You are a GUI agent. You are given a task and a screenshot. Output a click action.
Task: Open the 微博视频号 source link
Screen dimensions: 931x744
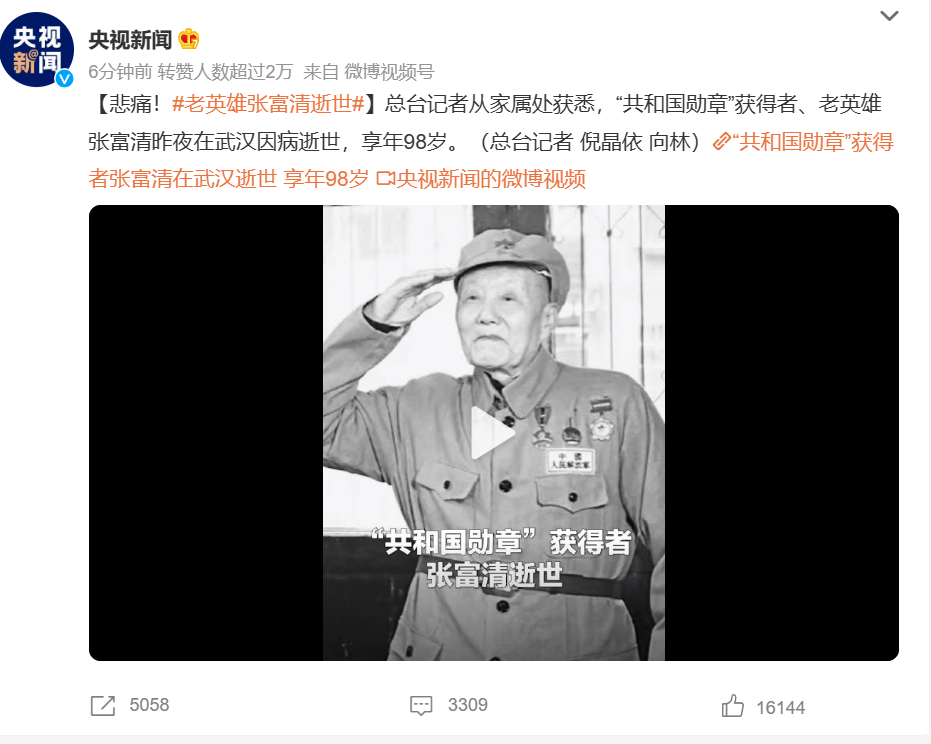[390, 72]
